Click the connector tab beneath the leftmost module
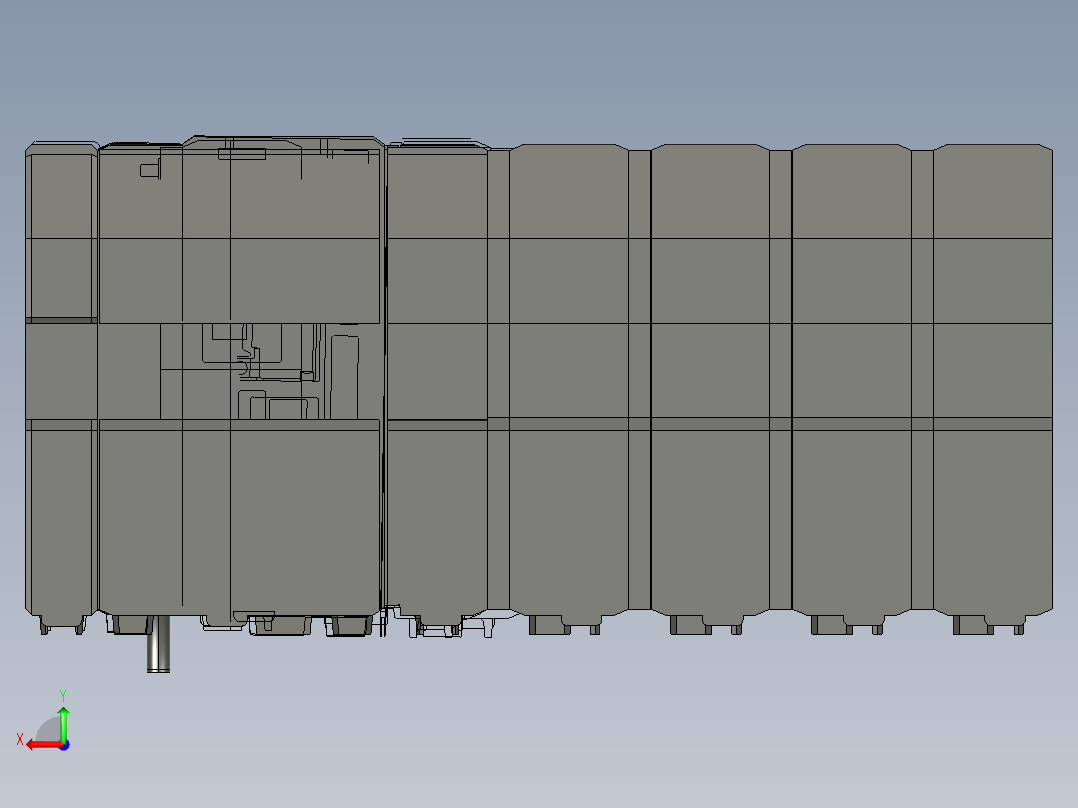This screenshot has width=1078, height=808. 60,622
